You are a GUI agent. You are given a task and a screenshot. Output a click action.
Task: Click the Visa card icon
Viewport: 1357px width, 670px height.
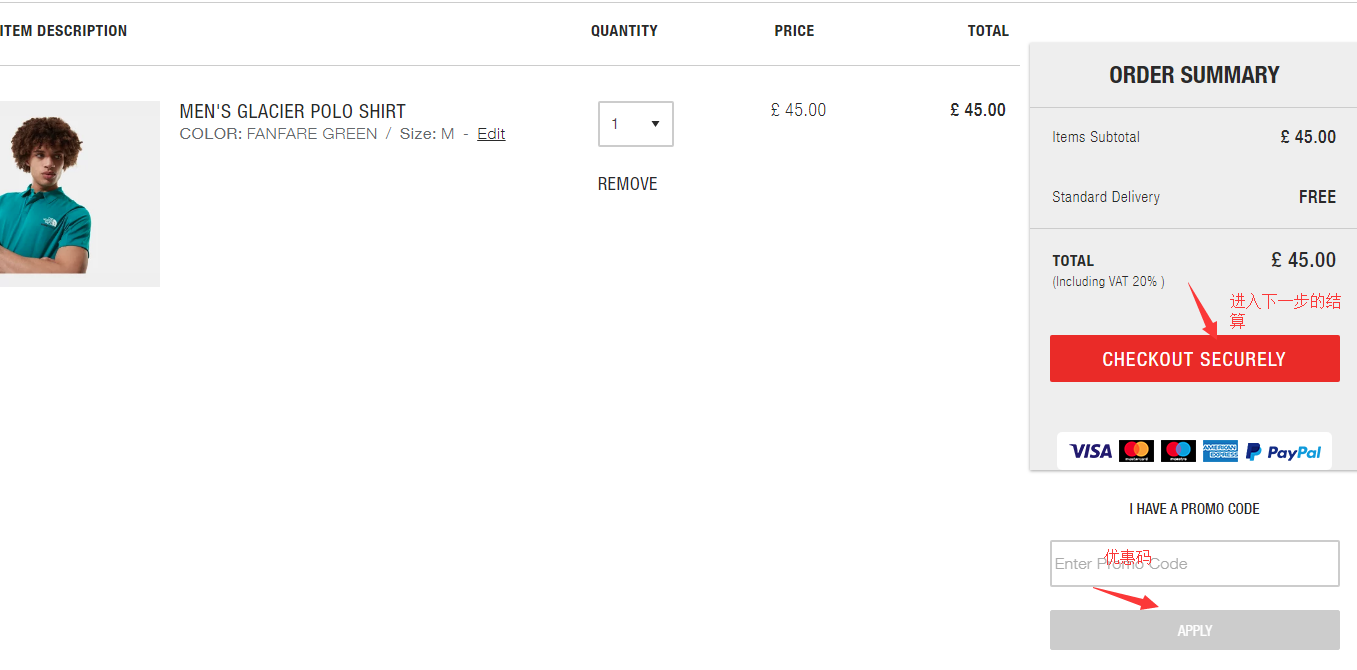[x=1090, y=451]
